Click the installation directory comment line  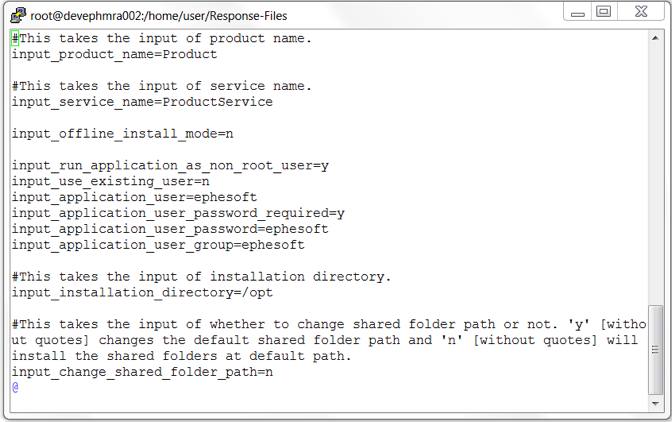201,277
